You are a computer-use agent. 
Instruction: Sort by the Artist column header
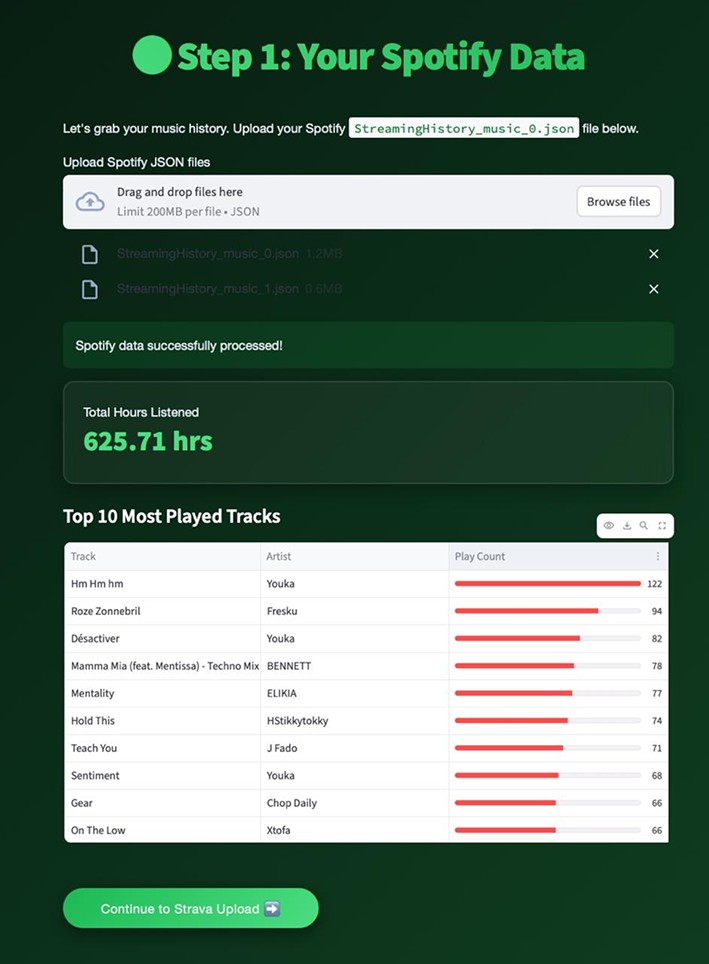point(355,556)
